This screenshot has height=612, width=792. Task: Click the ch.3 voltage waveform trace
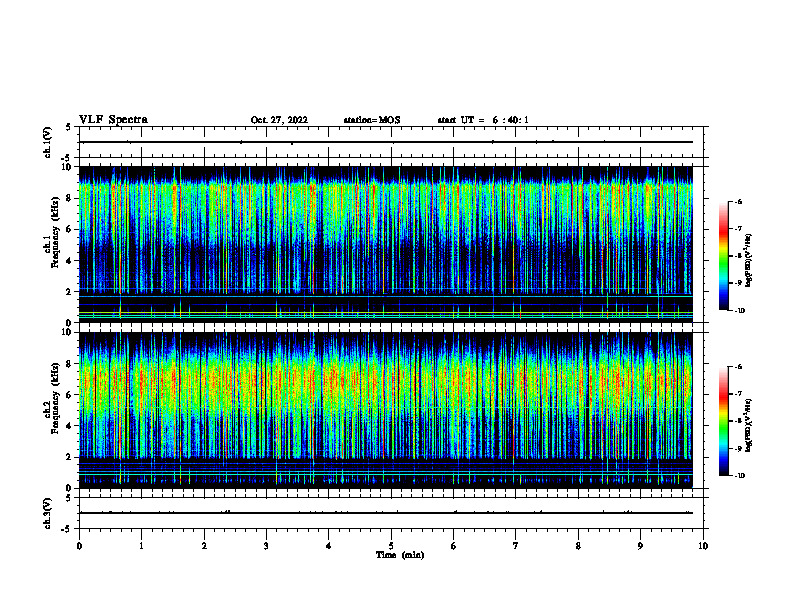[386, 513]
